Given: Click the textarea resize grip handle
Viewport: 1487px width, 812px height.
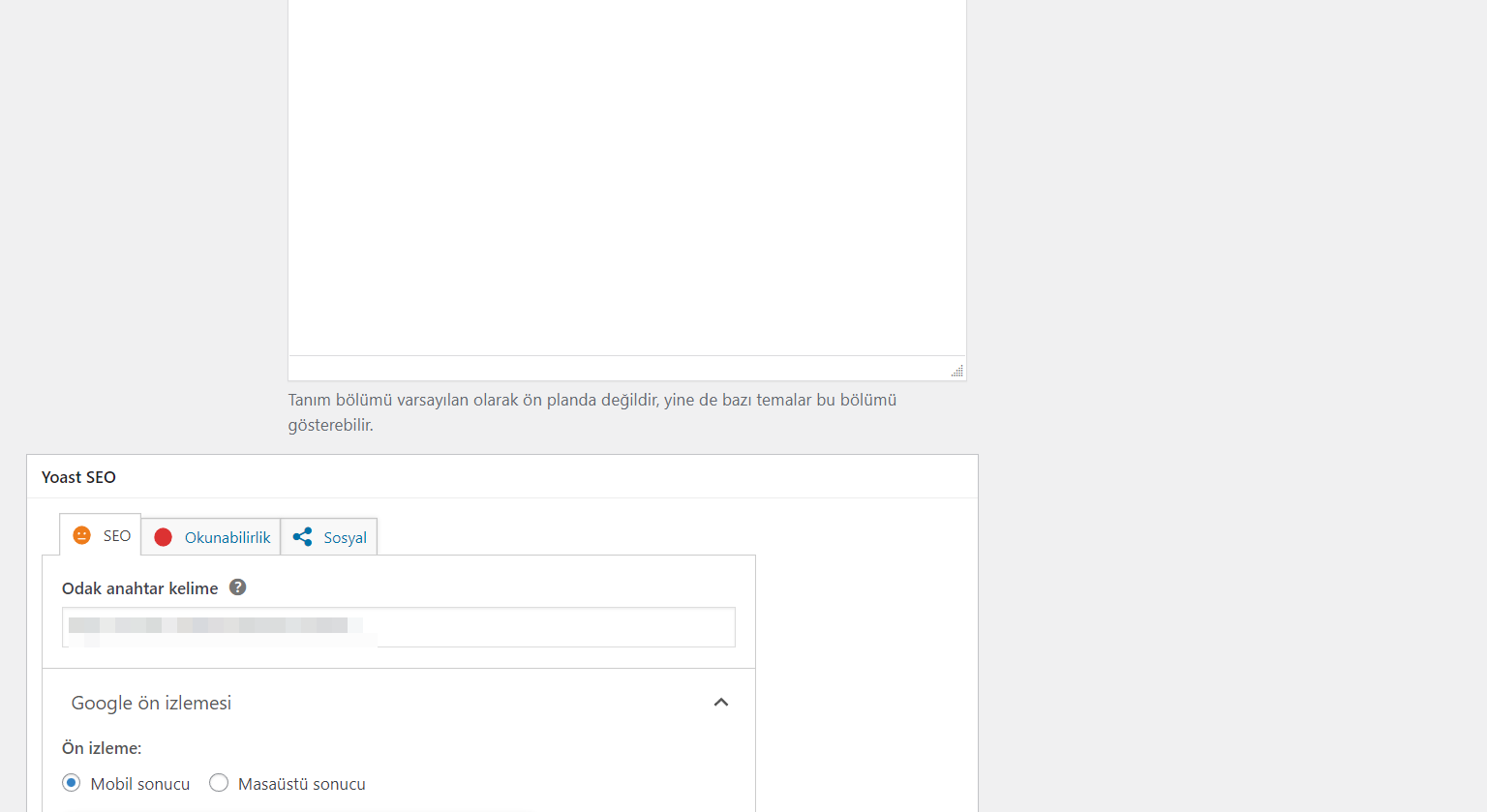Looking at the screenshot, I should [x=956, y=371].
